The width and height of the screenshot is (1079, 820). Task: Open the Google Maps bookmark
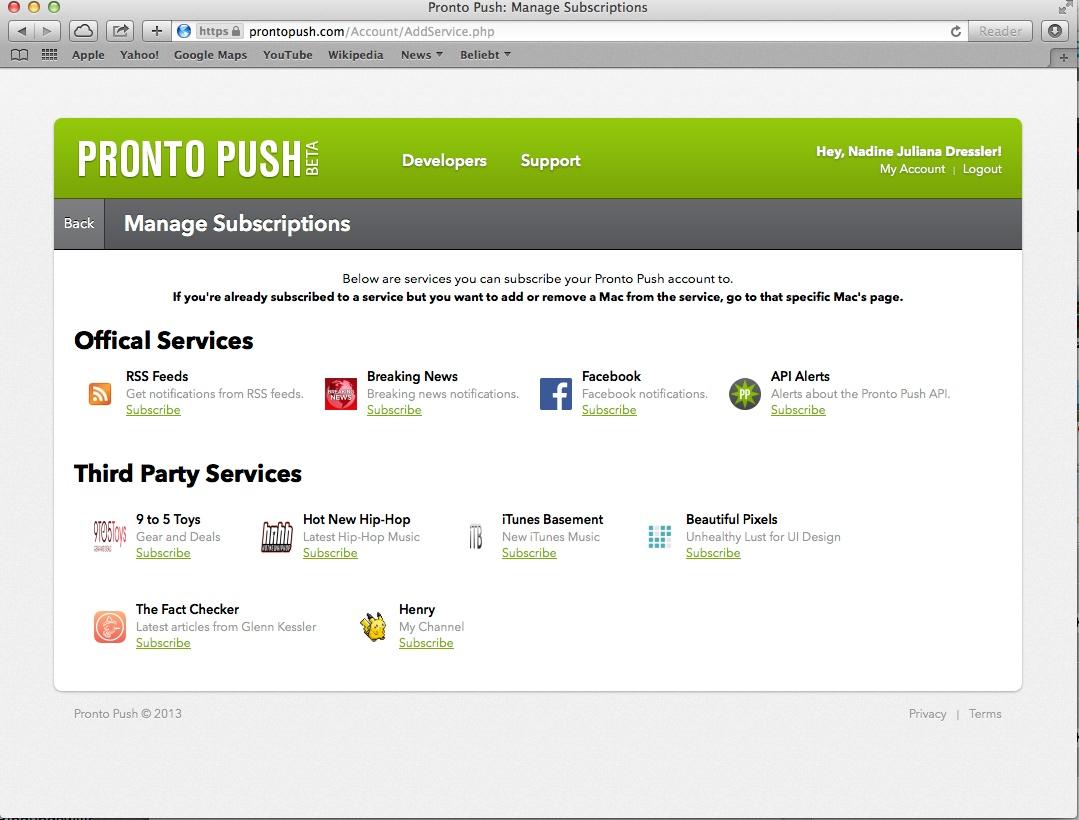210,55
